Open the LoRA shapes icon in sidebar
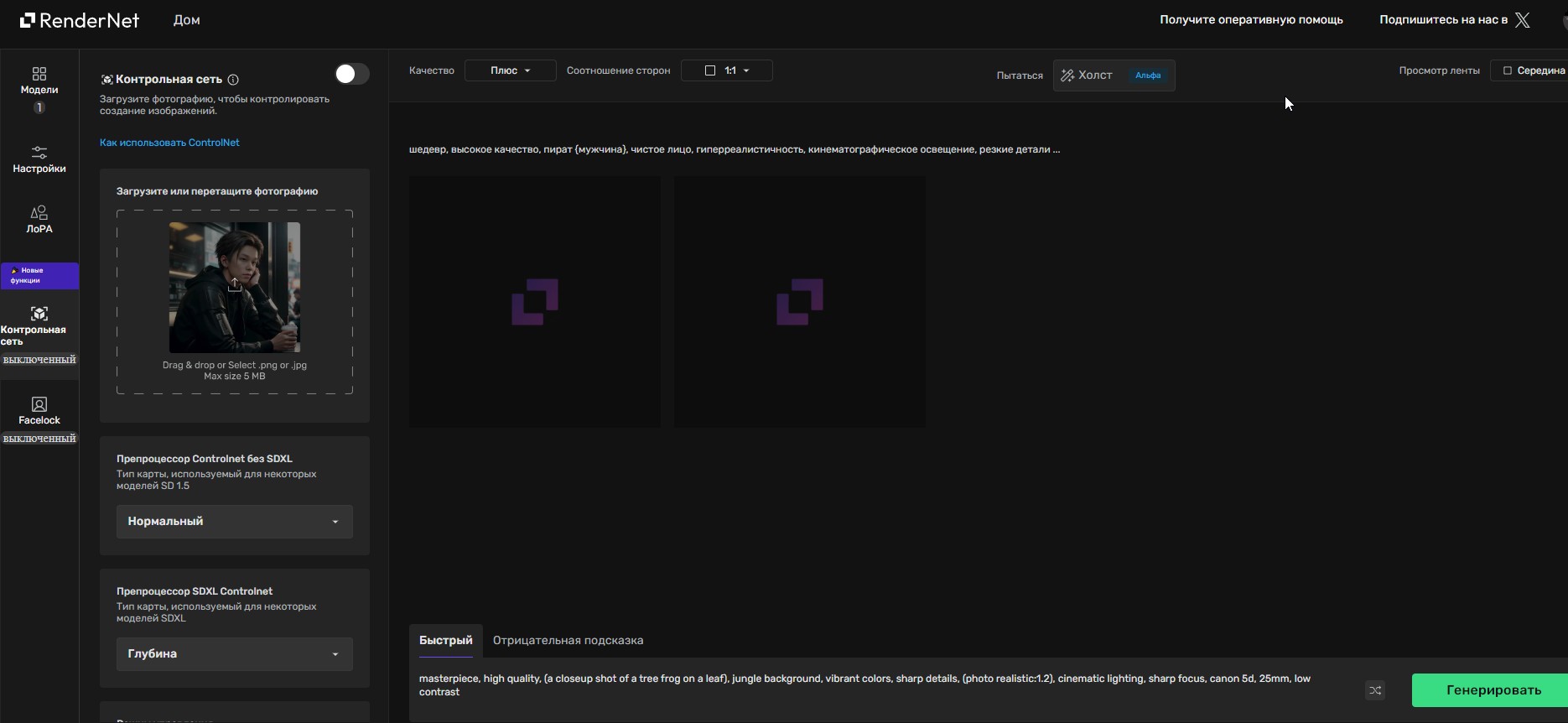The width and height of the screenshot is (1568, 723). [39, 213]
